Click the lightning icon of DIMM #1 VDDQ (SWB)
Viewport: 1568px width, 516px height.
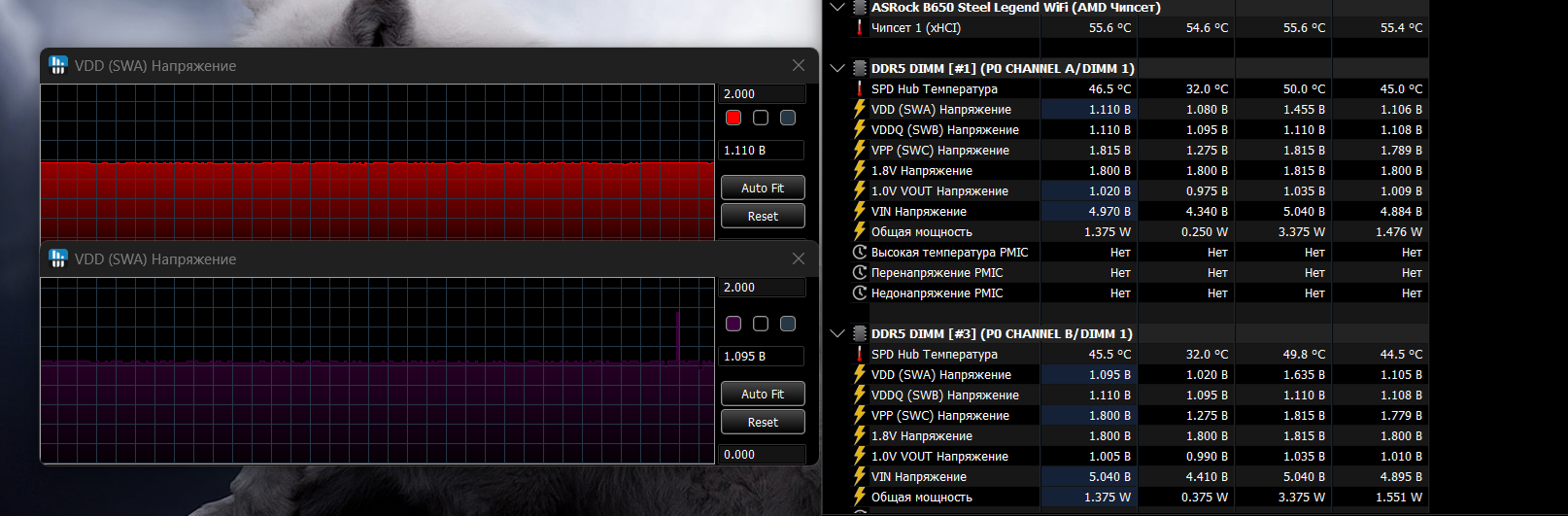coord(860,129)
